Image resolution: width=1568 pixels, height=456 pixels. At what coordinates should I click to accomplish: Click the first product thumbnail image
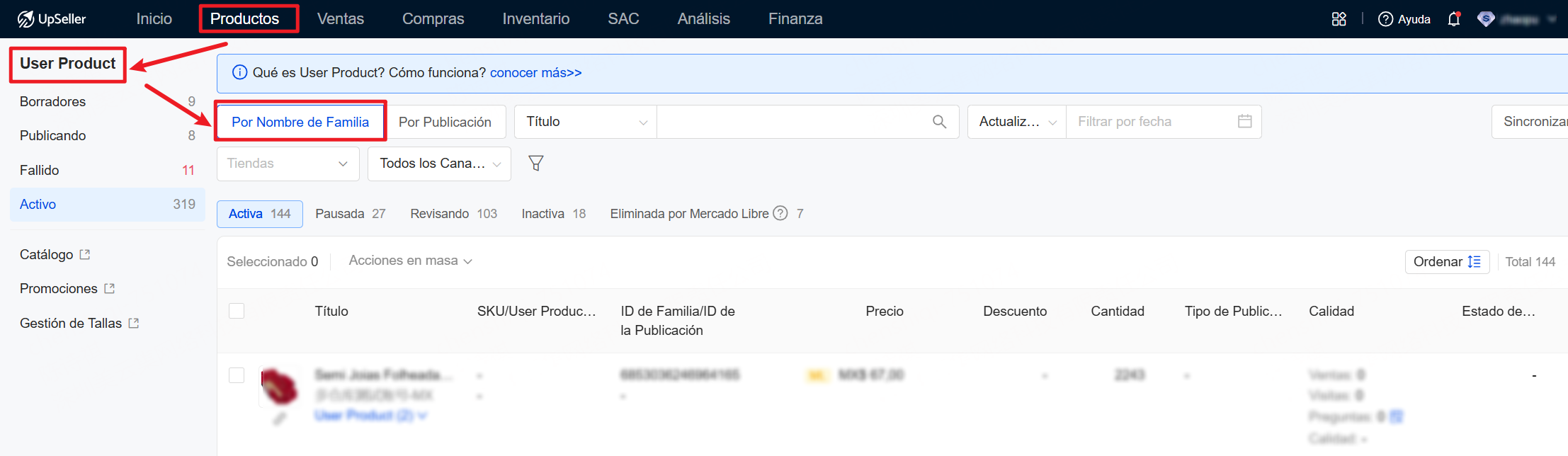280,387
